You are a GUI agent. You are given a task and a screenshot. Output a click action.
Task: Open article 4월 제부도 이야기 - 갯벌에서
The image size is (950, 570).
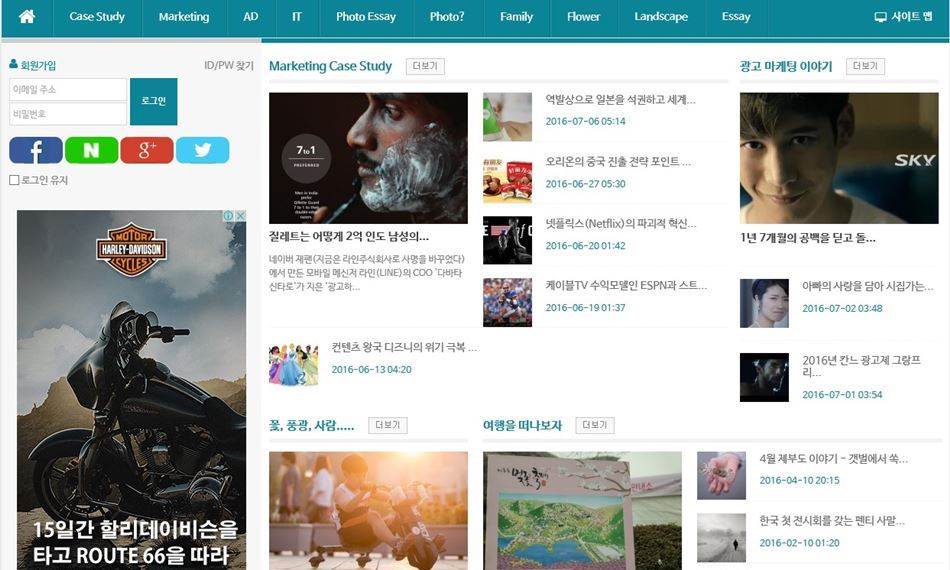coord(834,459)
